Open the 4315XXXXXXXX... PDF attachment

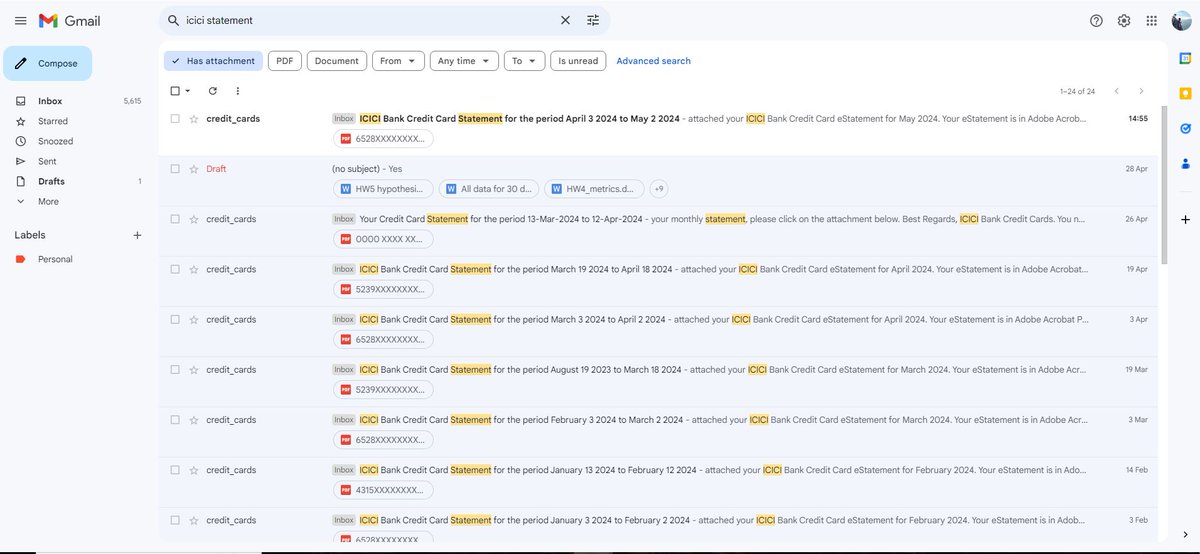click(x=383, y=490)
